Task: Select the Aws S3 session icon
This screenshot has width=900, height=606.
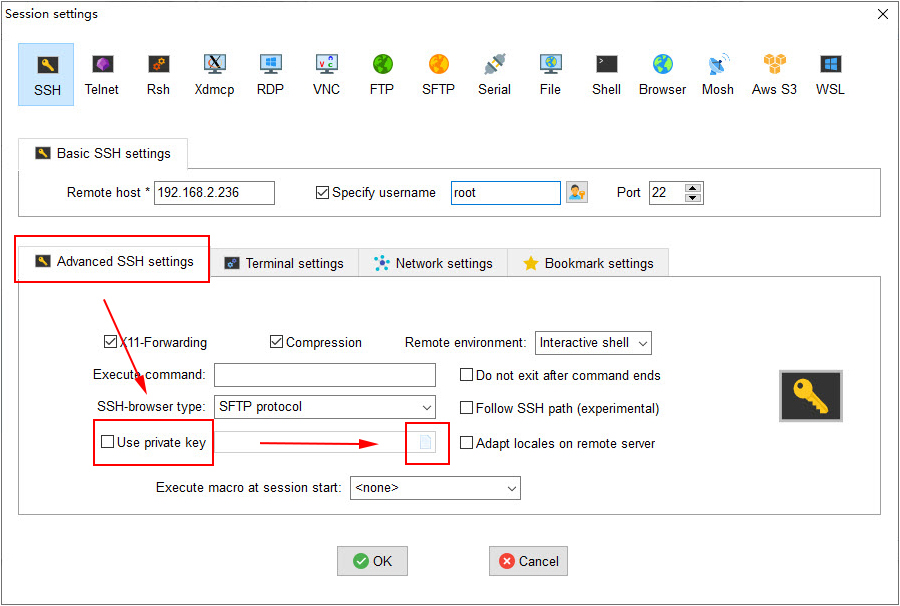Action: point(774,74)
